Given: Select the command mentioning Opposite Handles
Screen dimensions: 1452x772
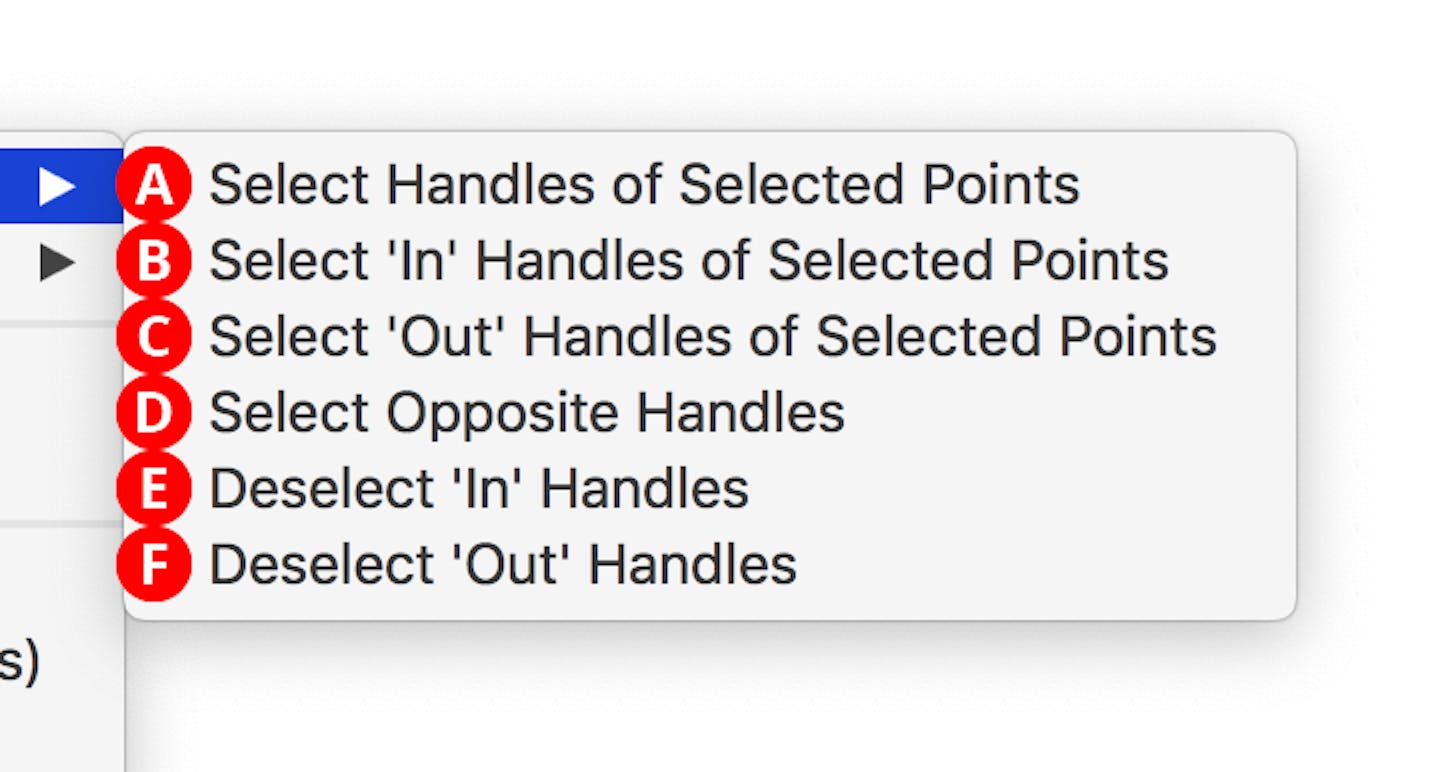Looking at the screenshot, I should coord(525,411).
